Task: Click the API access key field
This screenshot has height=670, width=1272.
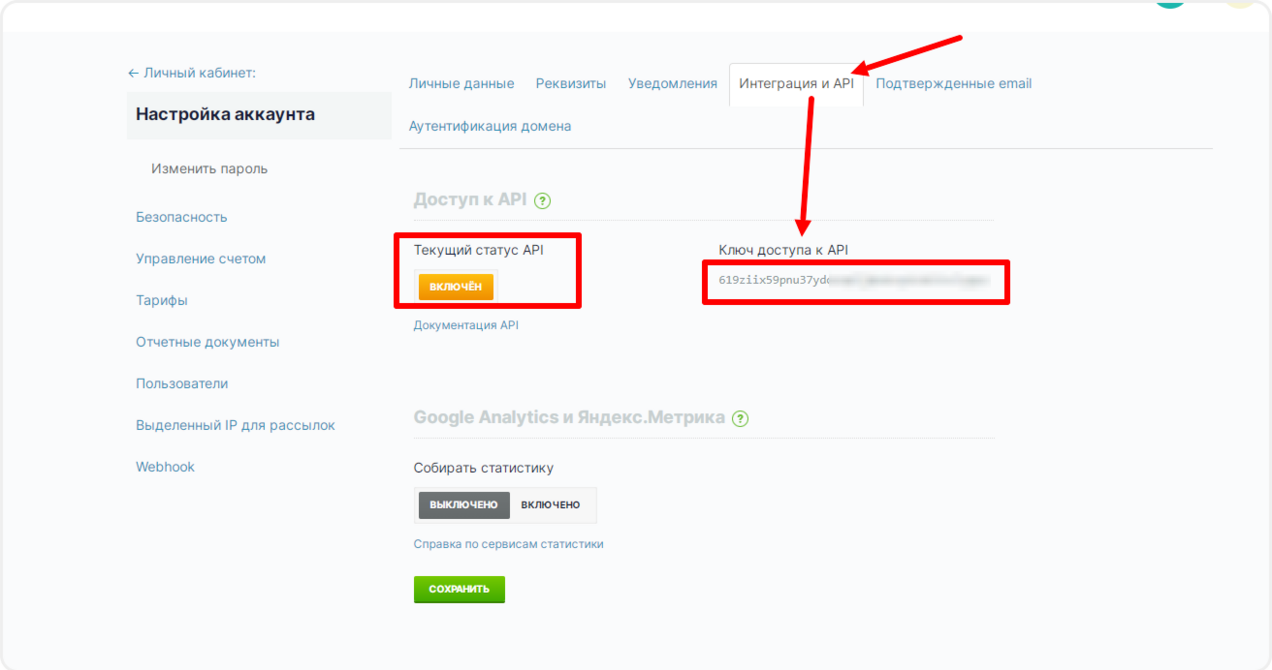Action: 856,281
